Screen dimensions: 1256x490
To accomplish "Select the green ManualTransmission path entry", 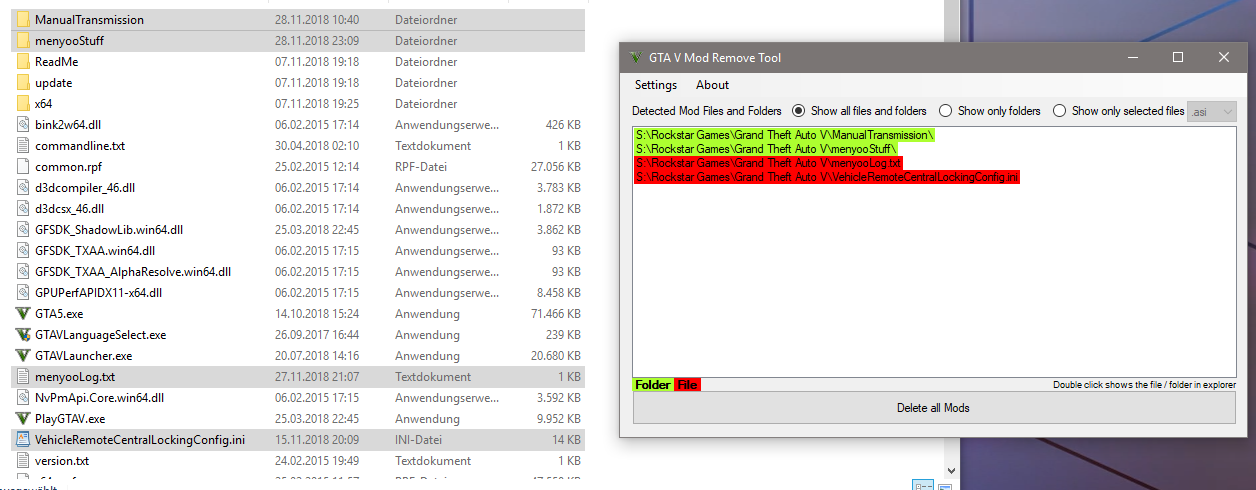I will (784, 135).
